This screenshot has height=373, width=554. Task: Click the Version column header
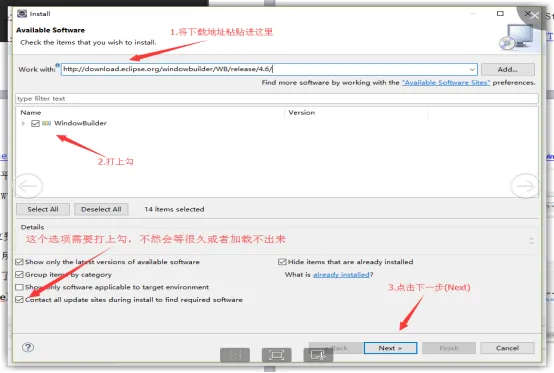pyautogui.click(x=301, y=113)
